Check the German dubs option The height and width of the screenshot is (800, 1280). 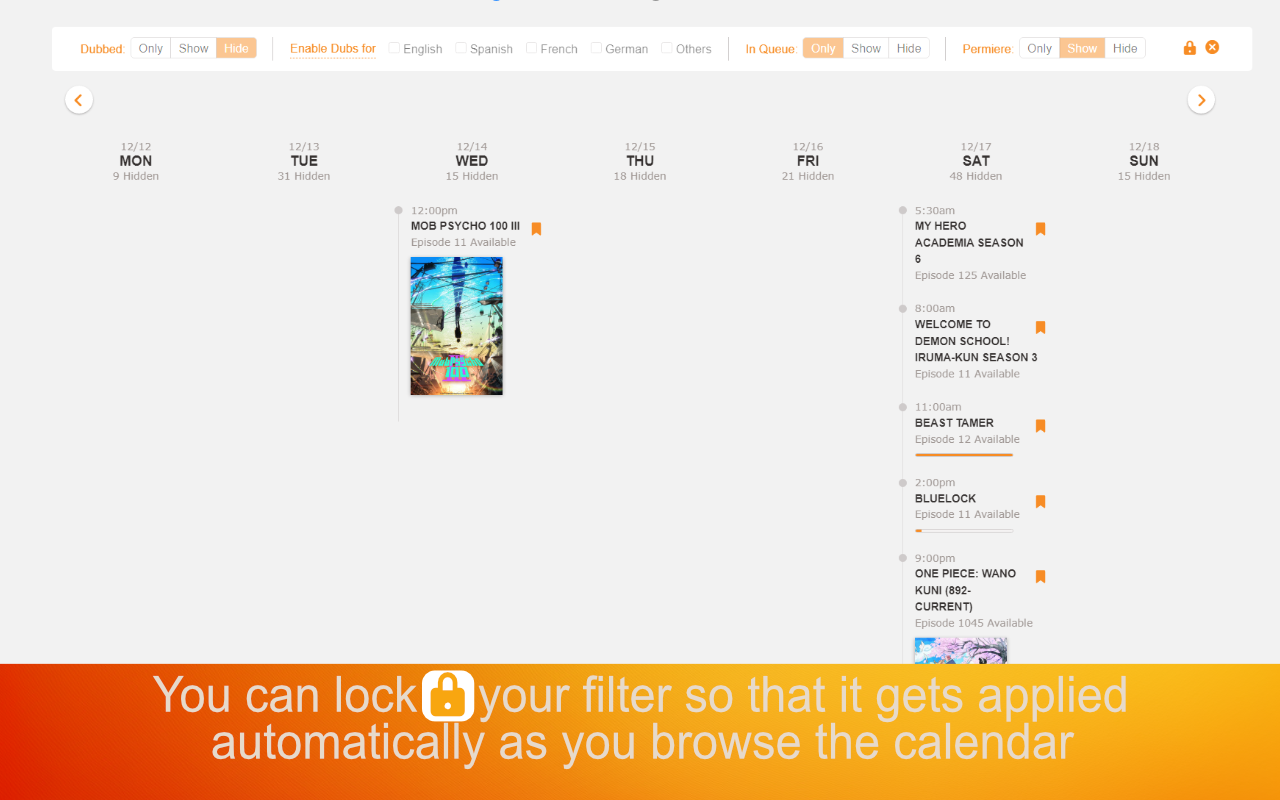pos(595,48)
